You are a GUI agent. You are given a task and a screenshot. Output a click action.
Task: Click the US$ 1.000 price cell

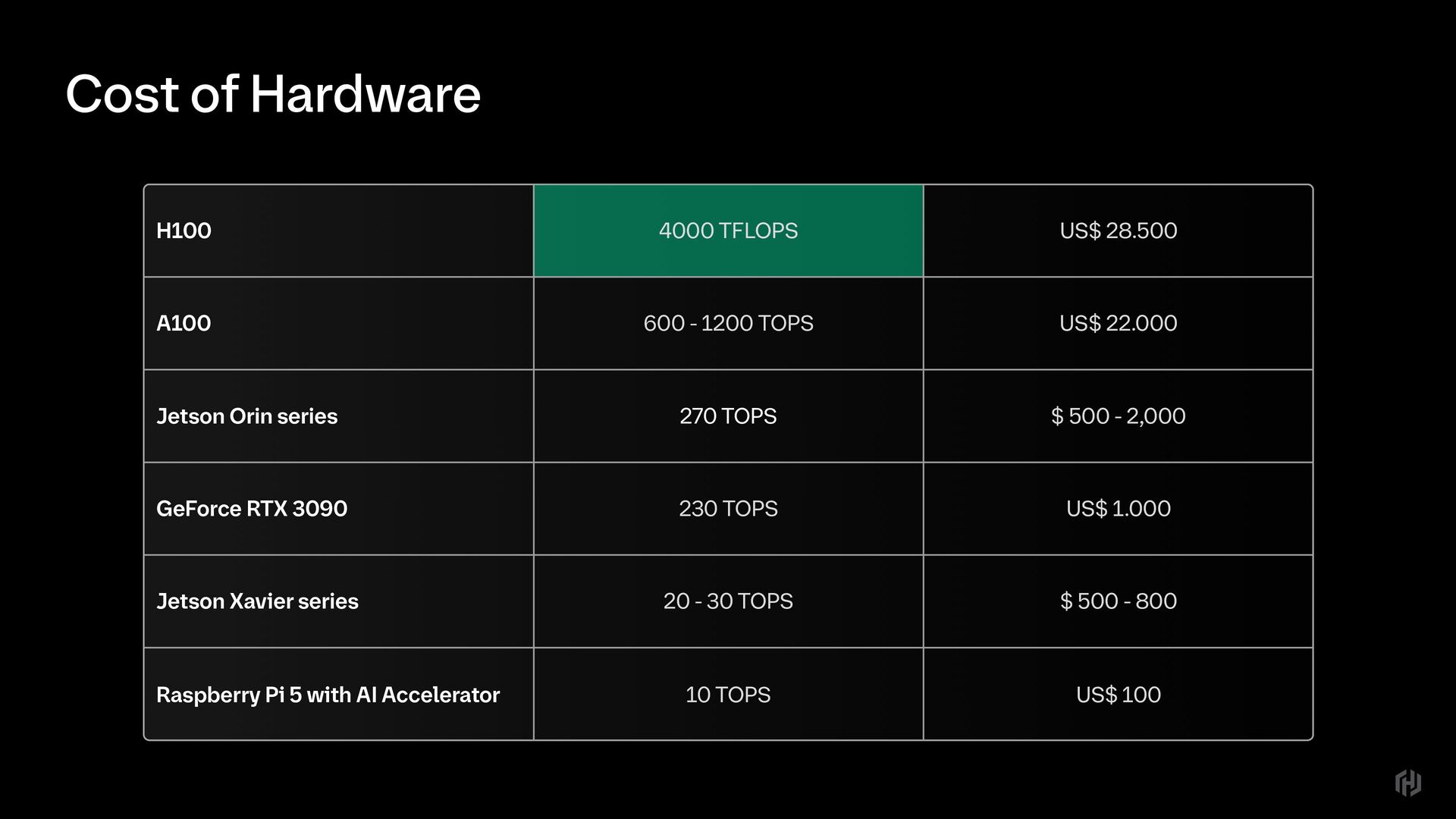coord(1119,509)
